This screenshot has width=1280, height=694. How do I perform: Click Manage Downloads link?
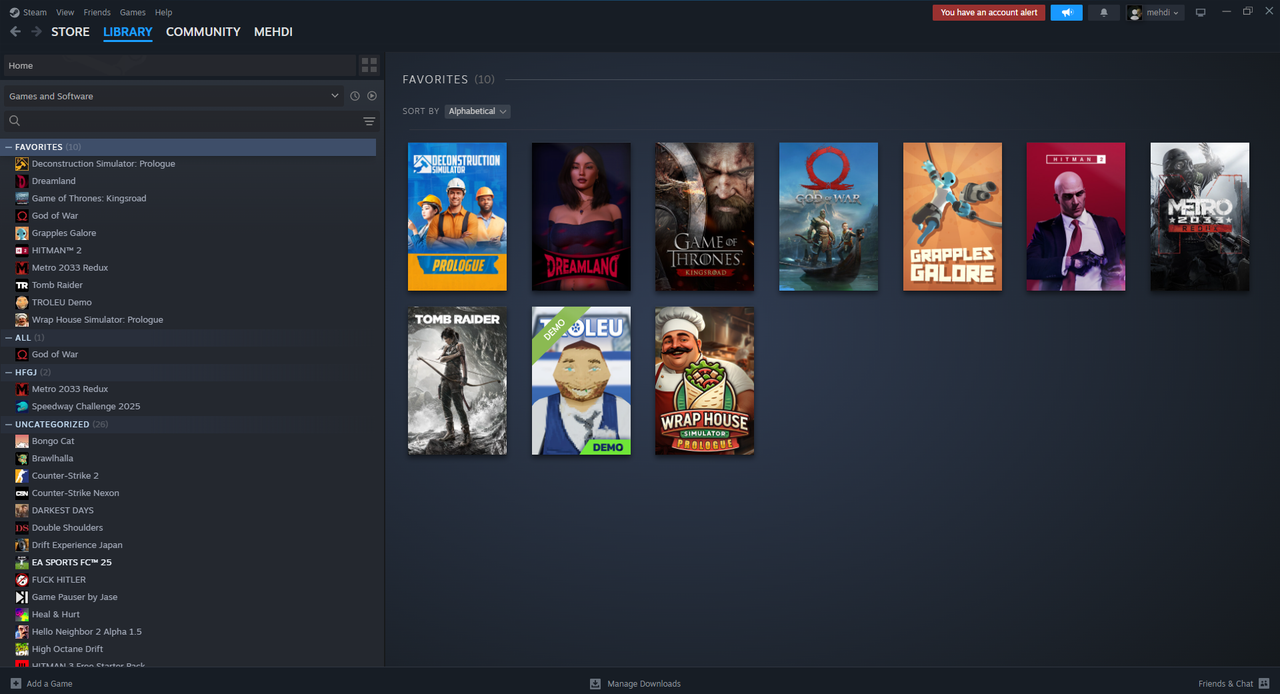click(644, 684)
